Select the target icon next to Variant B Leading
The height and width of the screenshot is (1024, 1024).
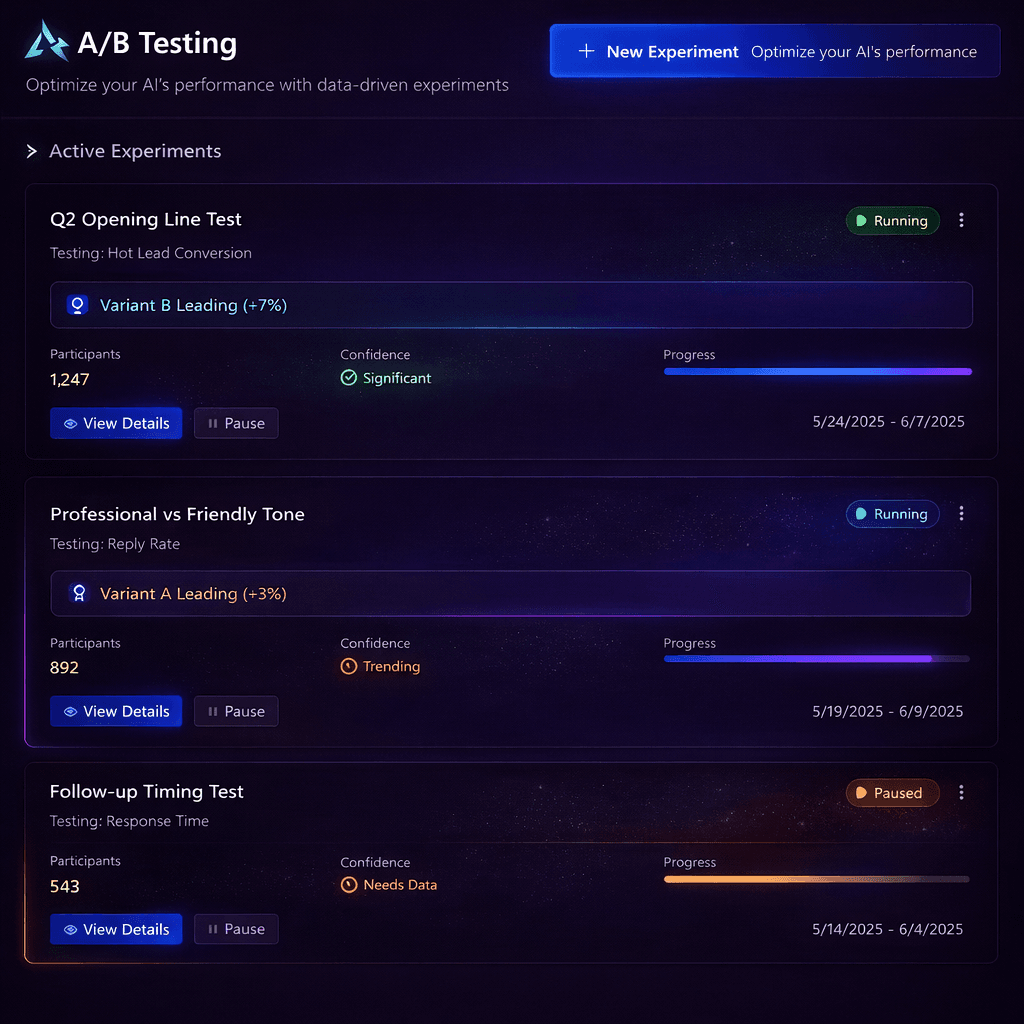pyautogui.click(x=77, y=304)
